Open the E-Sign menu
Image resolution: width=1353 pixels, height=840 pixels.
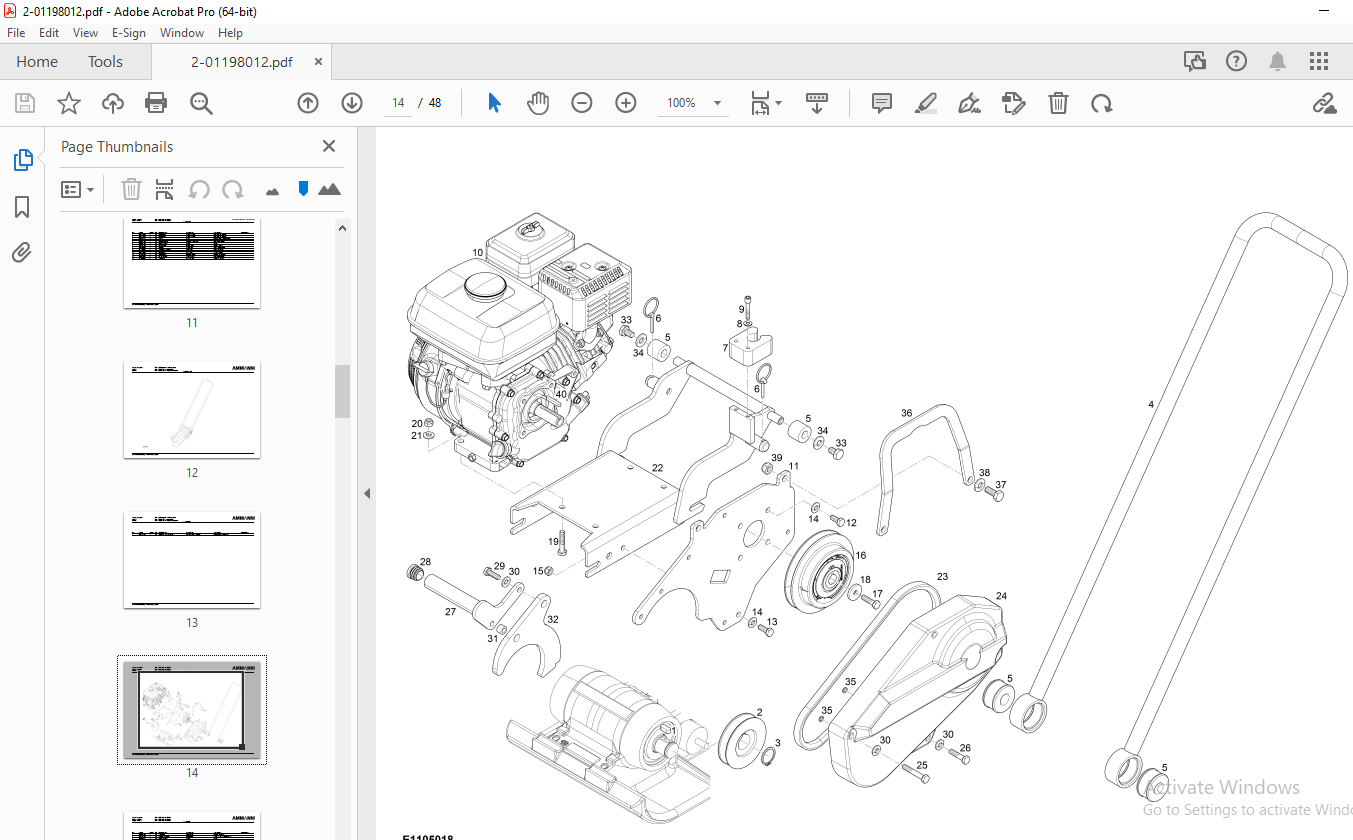click(x=129, y=33)
